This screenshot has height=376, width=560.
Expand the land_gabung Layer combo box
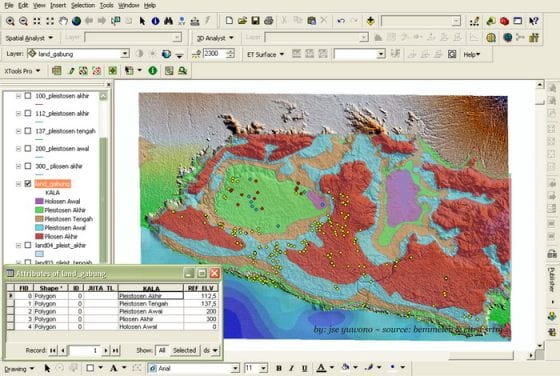[125, 54]
